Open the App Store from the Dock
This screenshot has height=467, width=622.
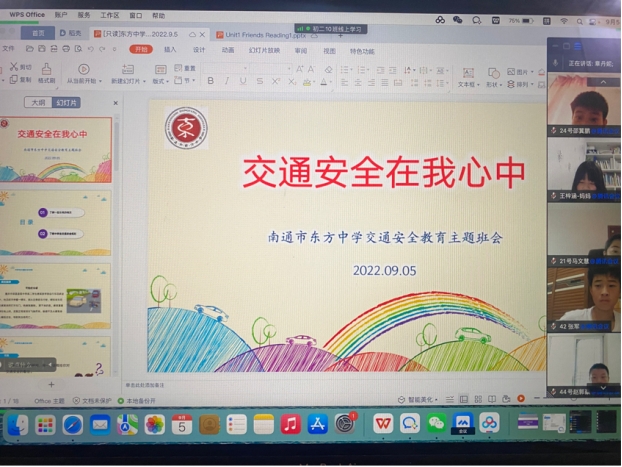(317, 424)
